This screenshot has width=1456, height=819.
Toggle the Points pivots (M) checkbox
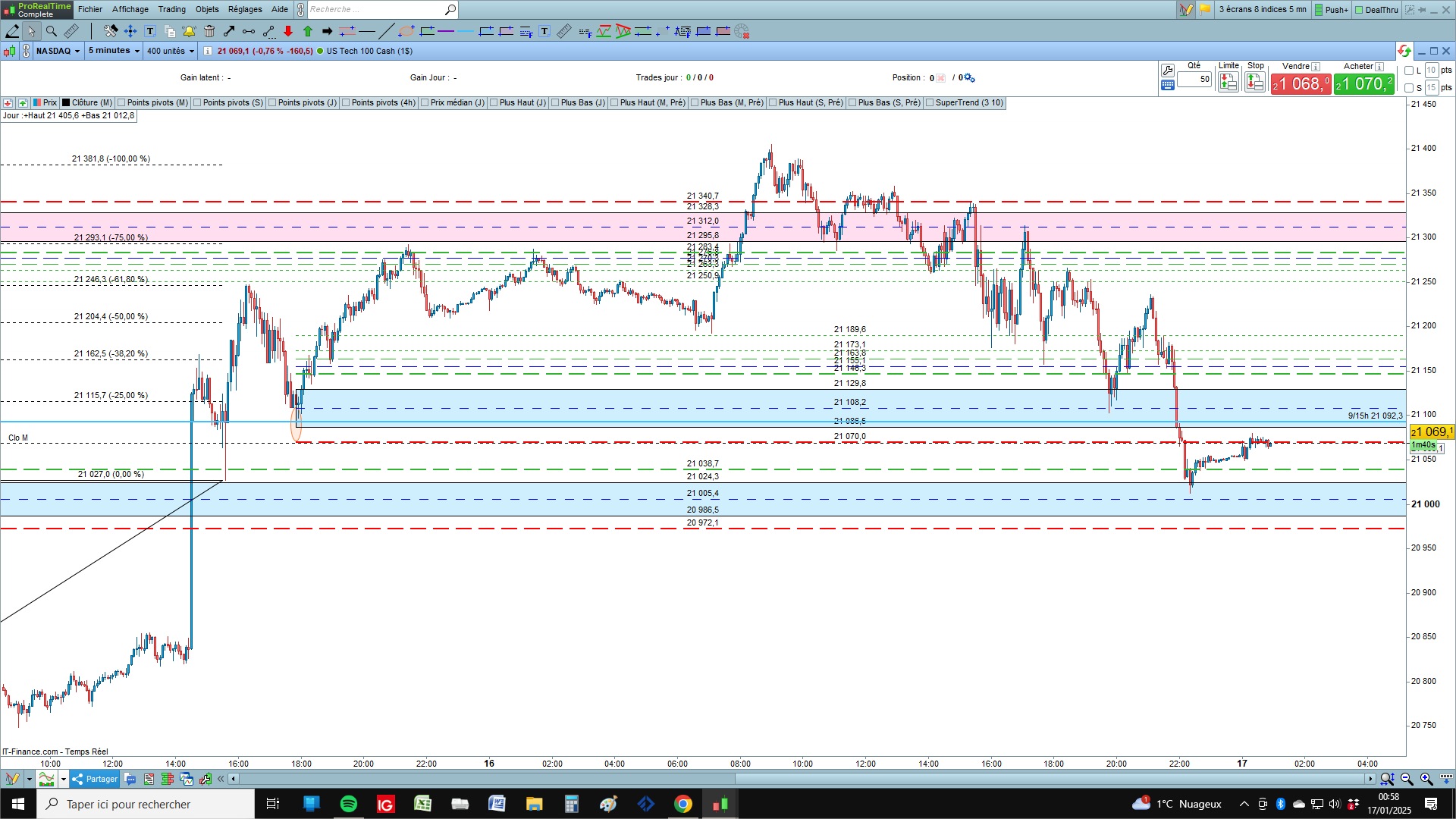[x=122, y=103]
